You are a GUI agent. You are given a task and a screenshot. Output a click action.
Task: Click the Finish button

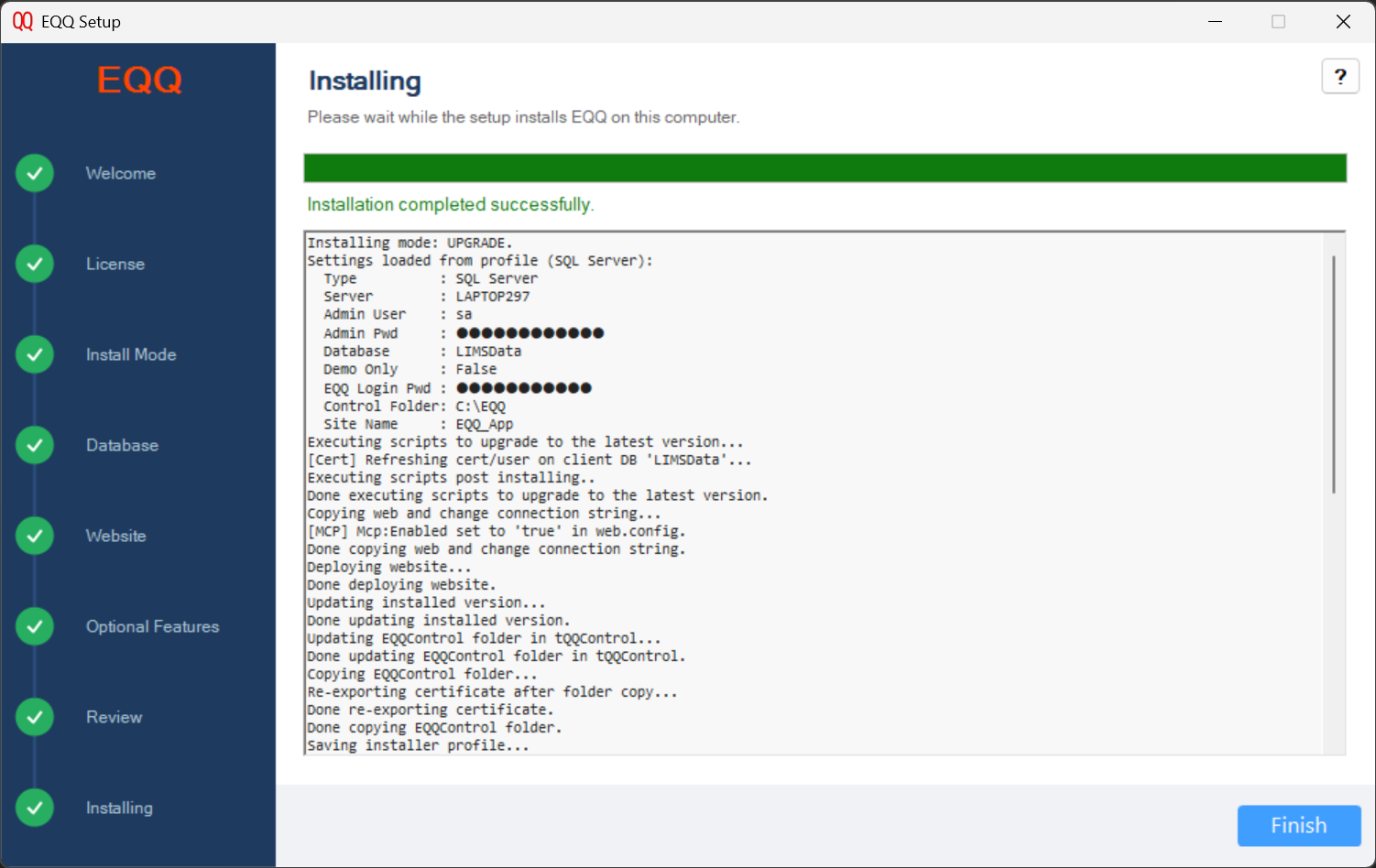(1298, 825)
